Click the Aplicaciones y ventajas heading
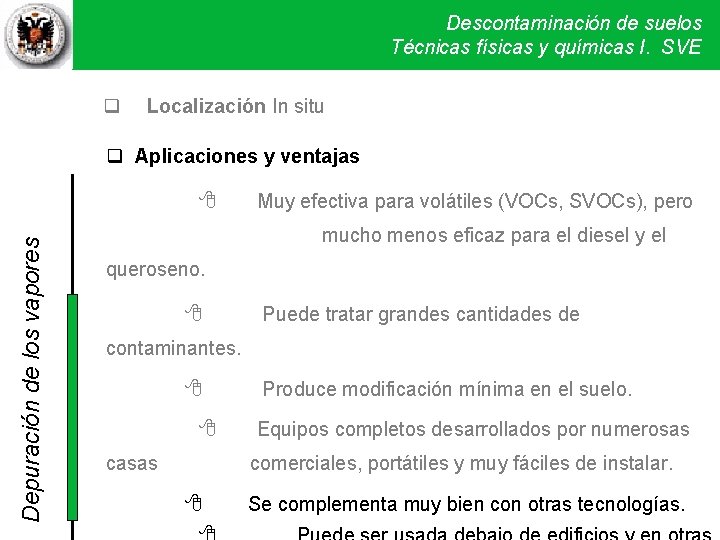This screenshot has width=720, height=540. [247, 157]
